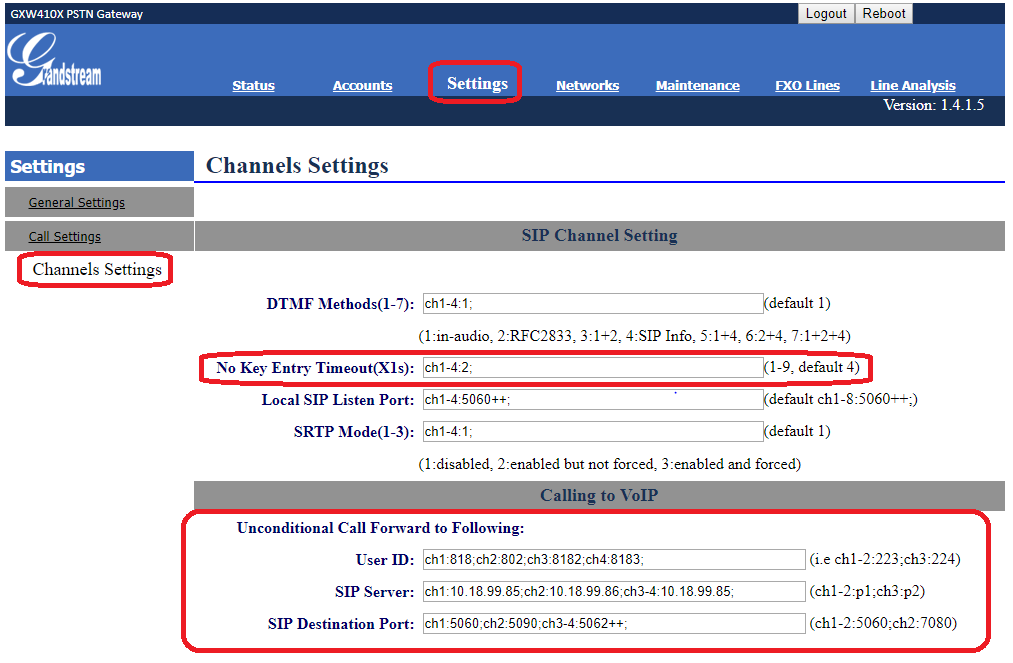Screen dimensions: 1013x663
Task: Click the Logout button
Action: click(826, 14)
